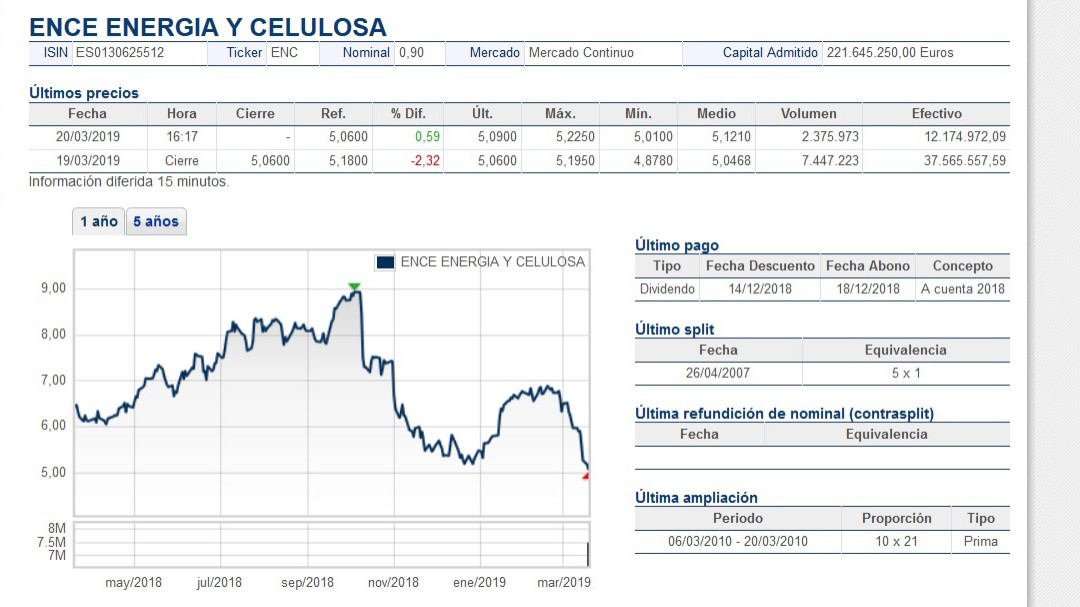
Task: Click the Fecha Descuento date 14/12/2018
Action: [x=760, y=289]
